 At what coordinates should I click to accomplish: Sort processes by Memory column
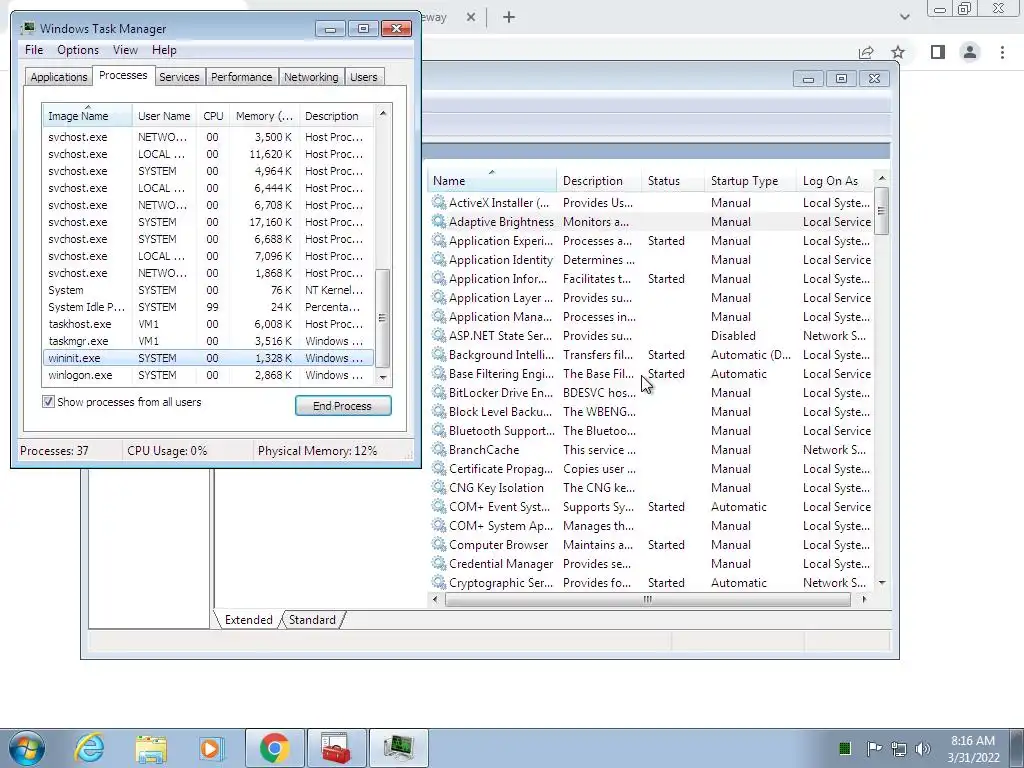[x=264, y=116]
